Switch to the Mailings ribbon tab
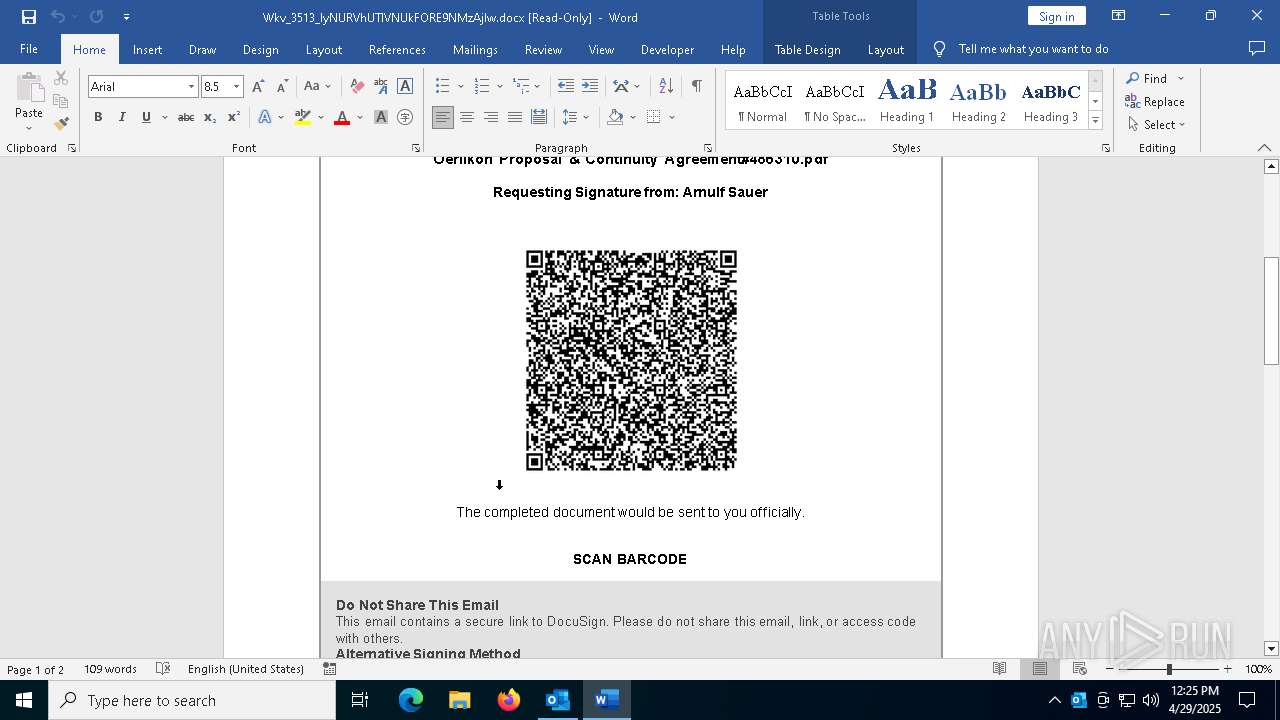Viewport: 1280px width, 720px height. 475,50
